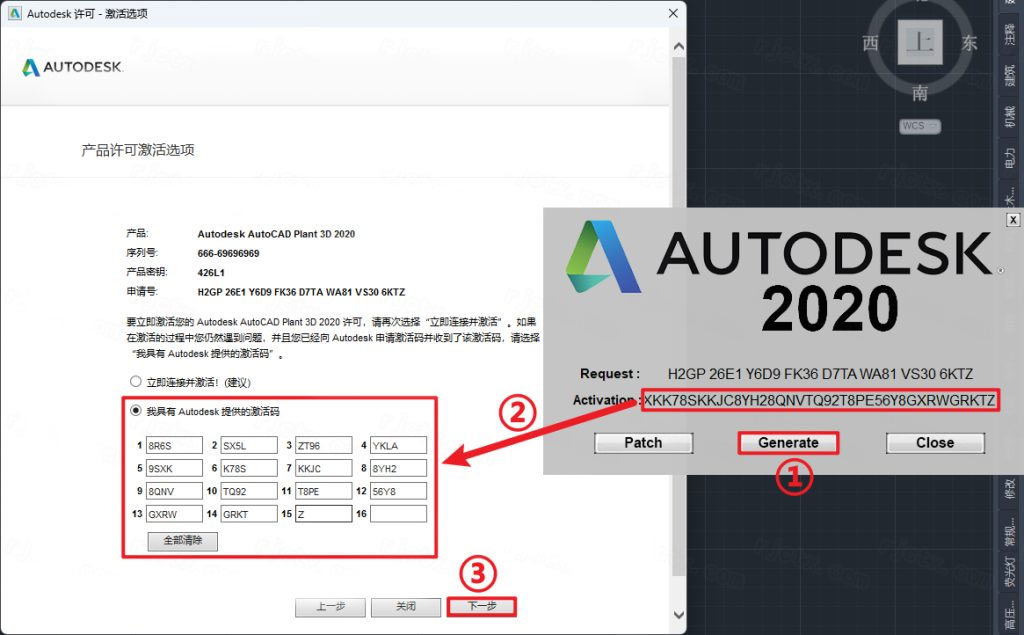The width and height of the screenshot is (1024, 635).
Task: Click the Autodesk app icon in title bar
Action: [x=14, y=13]
